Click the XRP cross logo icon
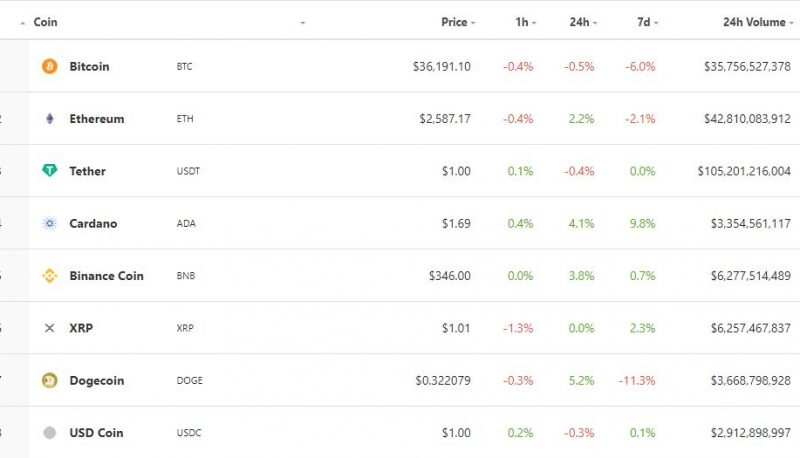 click(x=49, y=328)
